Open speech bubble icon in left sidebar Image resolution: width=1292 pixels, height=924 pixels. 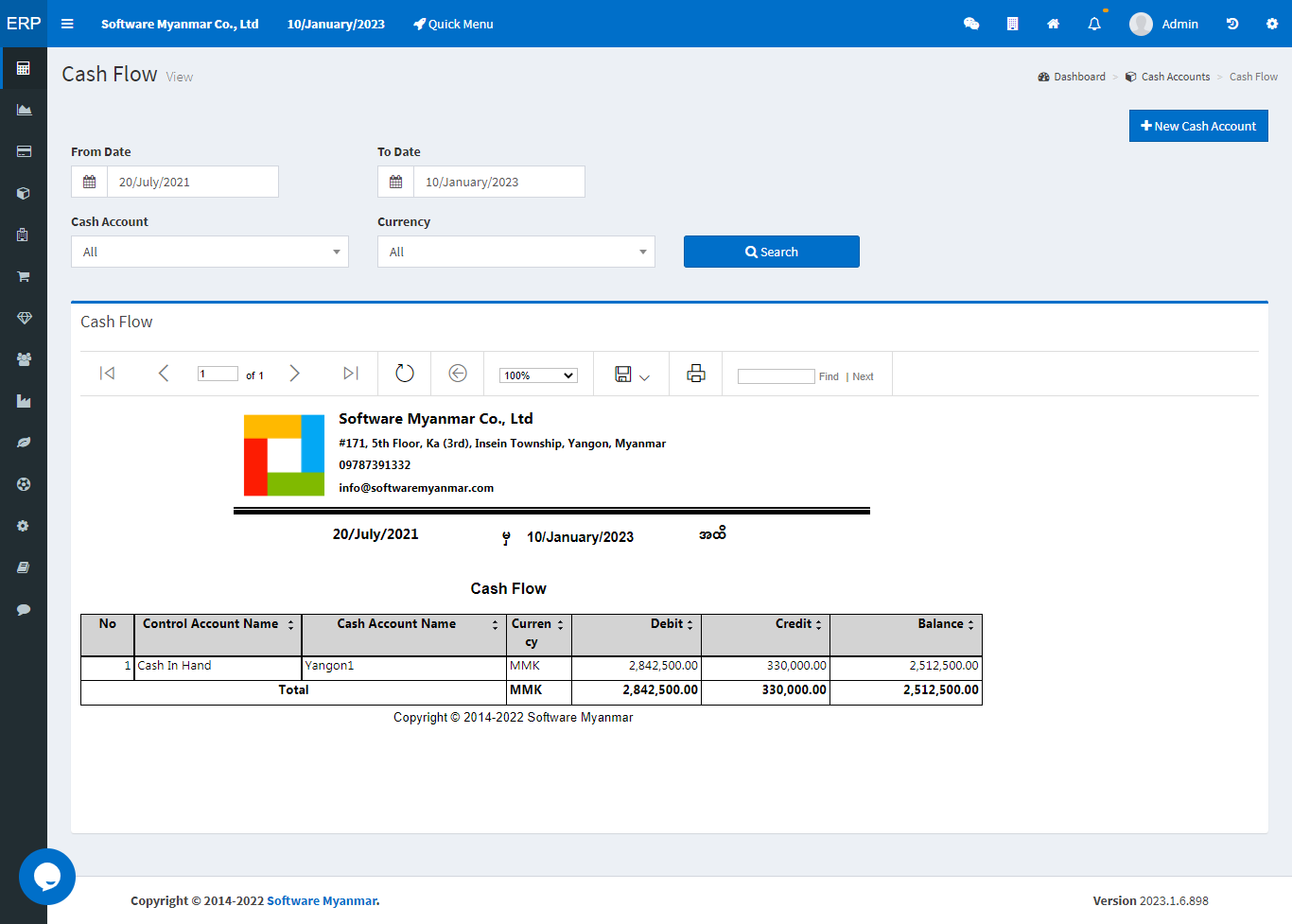point(24,609)
